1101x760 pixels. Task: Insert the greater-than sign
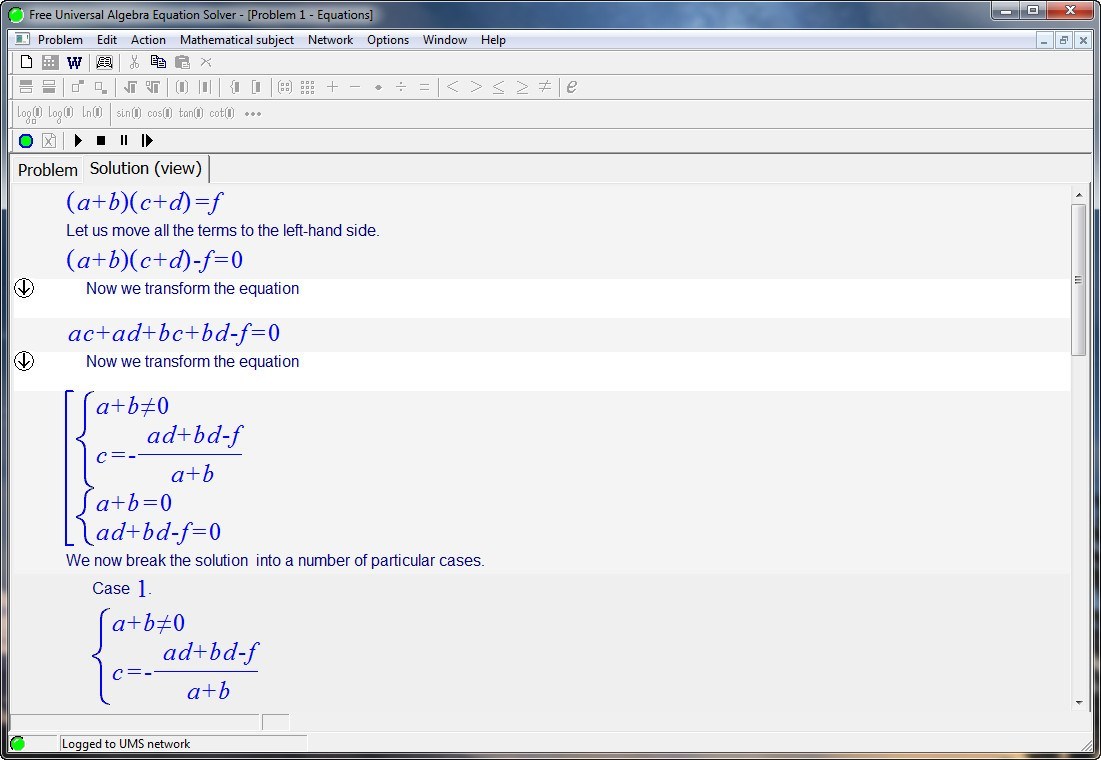(476, 87)
